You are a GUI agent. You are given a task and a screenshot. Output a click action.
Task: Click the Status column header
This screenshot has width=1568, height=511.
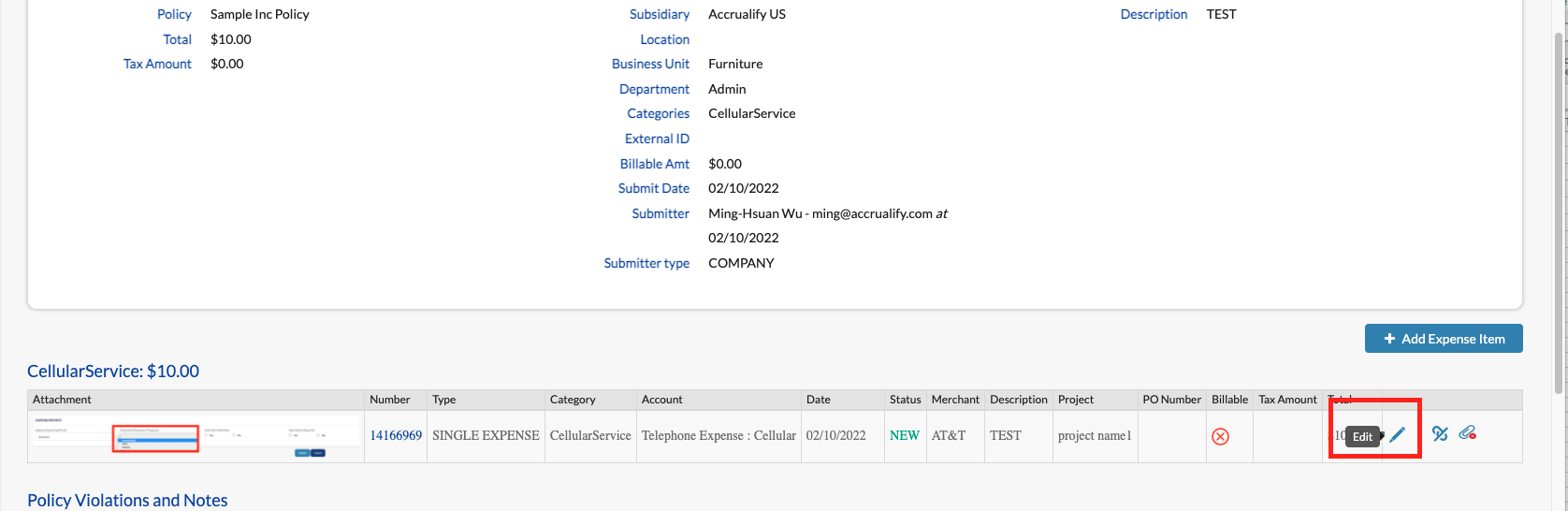905,400
